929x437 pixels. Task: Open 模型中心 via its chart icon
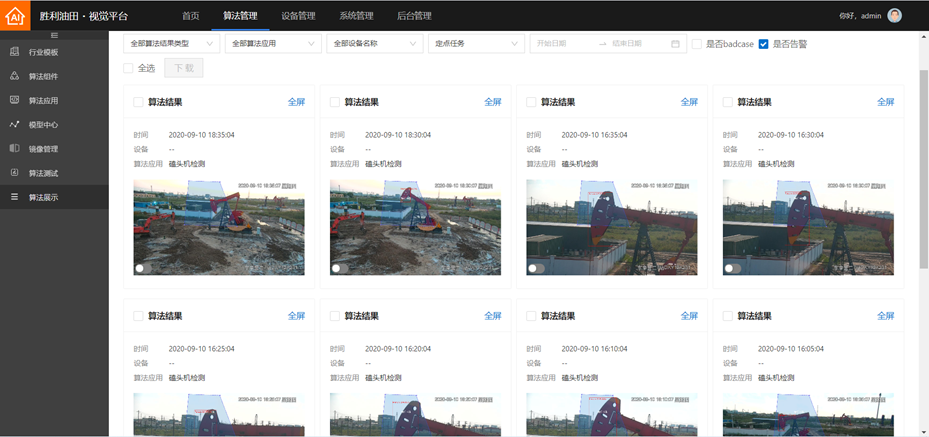(14, 125)
